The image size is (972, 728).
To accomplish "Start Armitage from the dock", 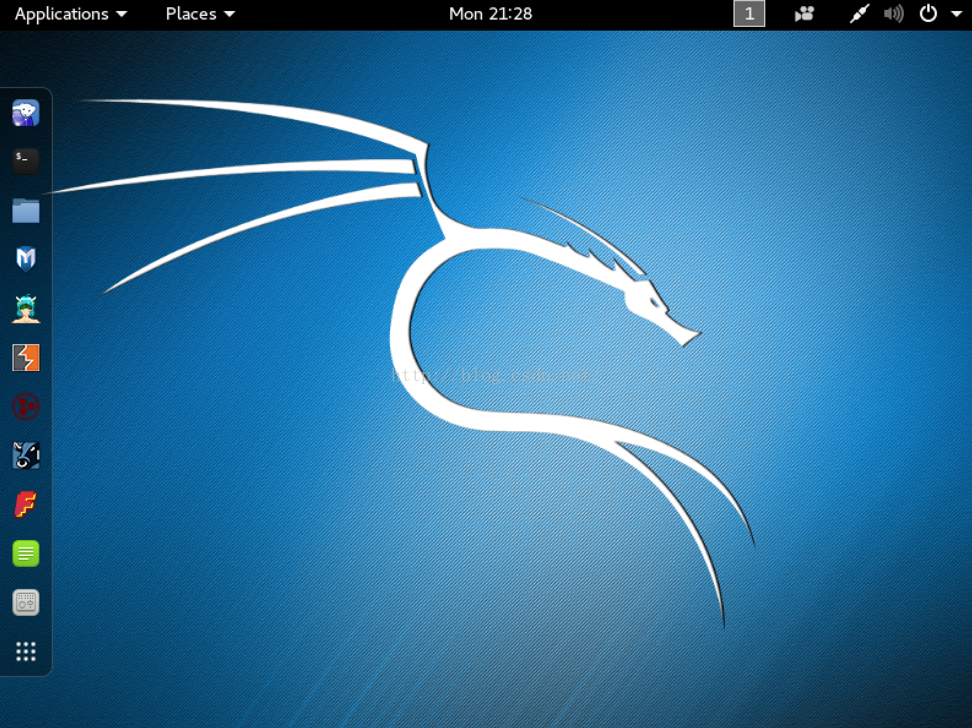I will point(26,308).
